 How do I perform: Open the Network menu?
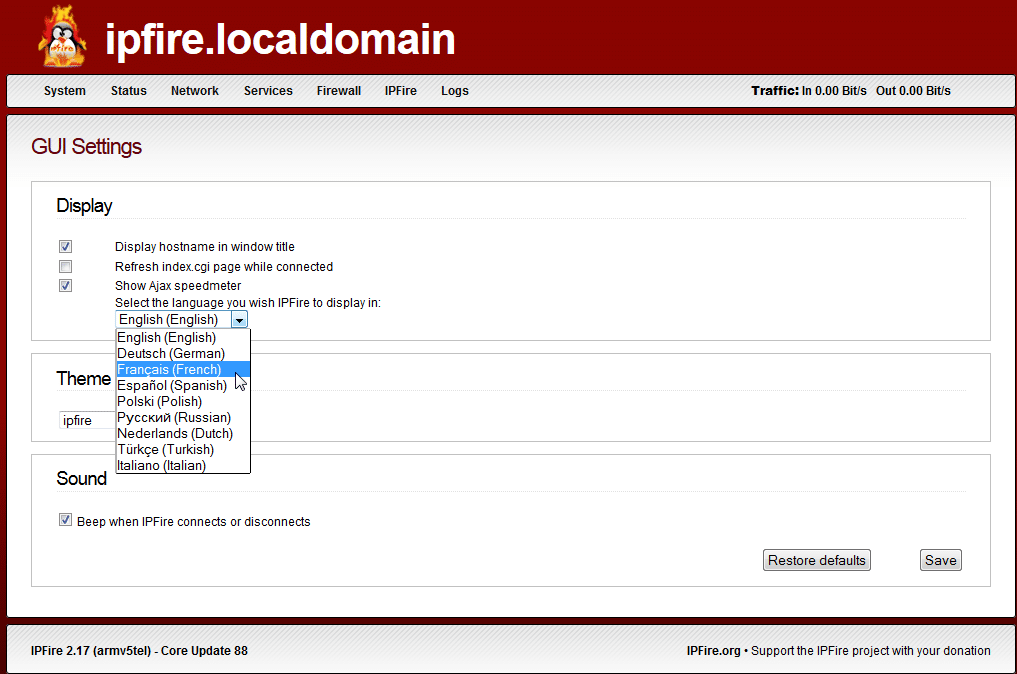[195, 91]
